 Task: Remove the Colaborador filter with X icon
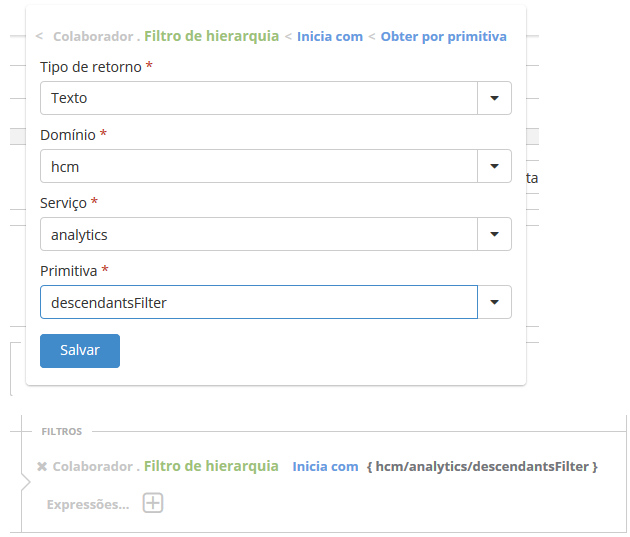[x=42, y=467]
